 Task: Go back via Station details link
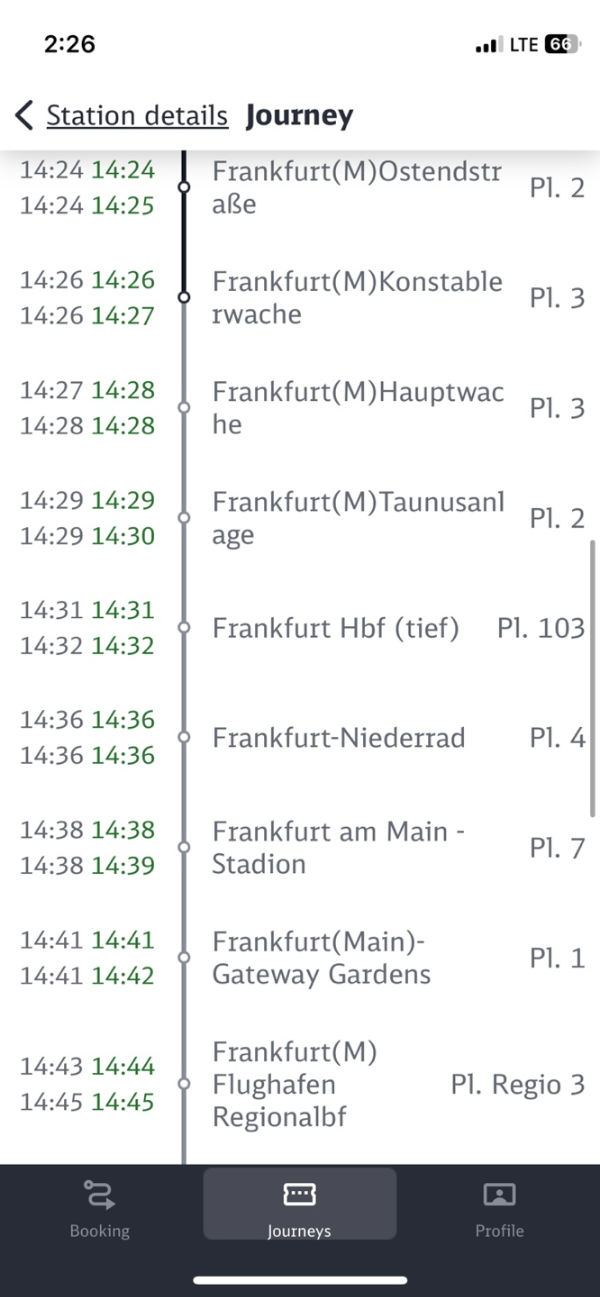click(x=137, y=115)
